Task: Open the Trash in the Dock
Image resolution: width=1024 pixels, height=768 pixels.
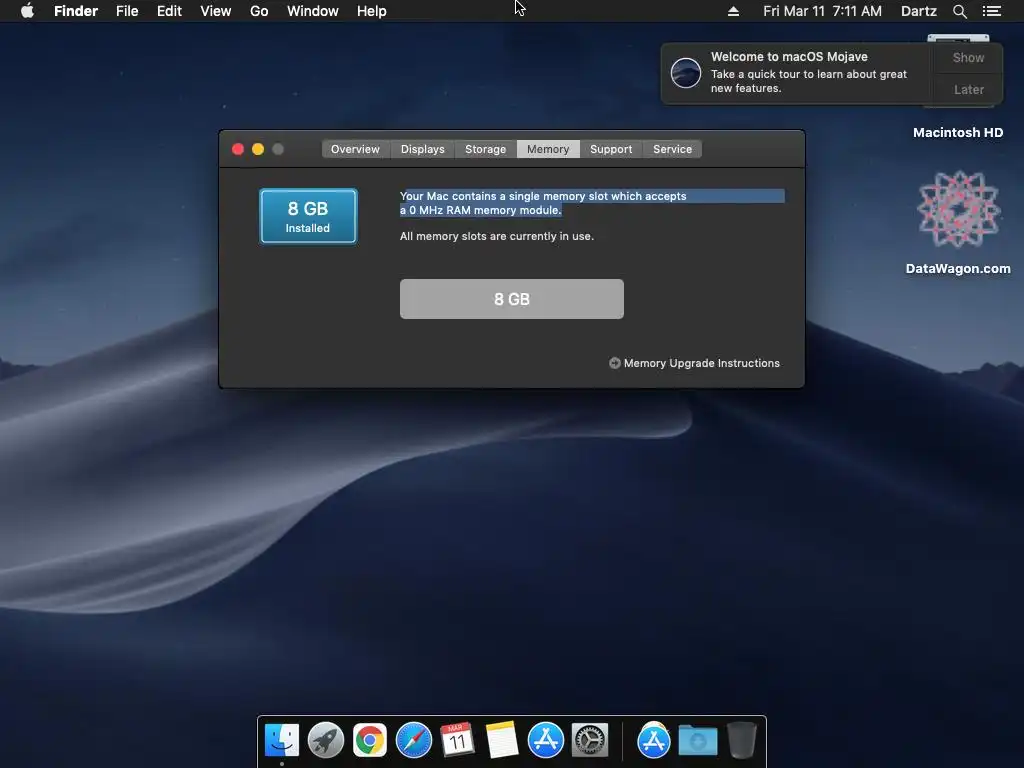Action: click(742, 741)
